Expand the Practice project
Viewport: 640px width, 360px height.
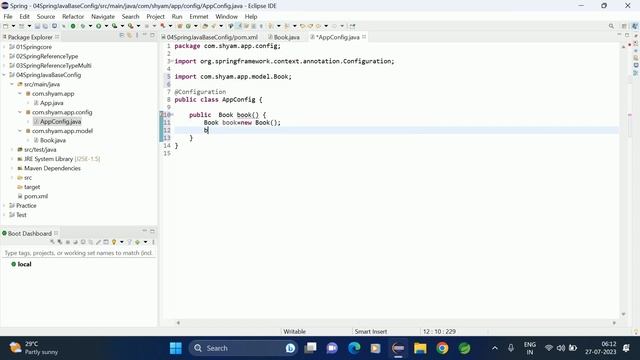[x=4, y=206]
